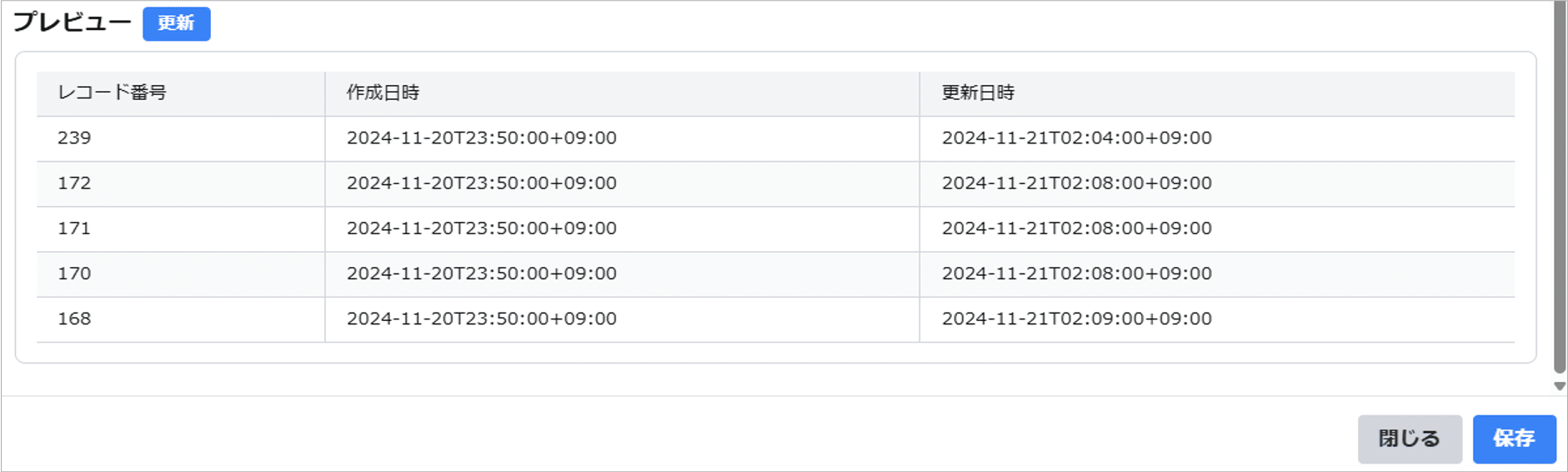
Task: Click the 更新日時 column header
Action: (978, 93)
